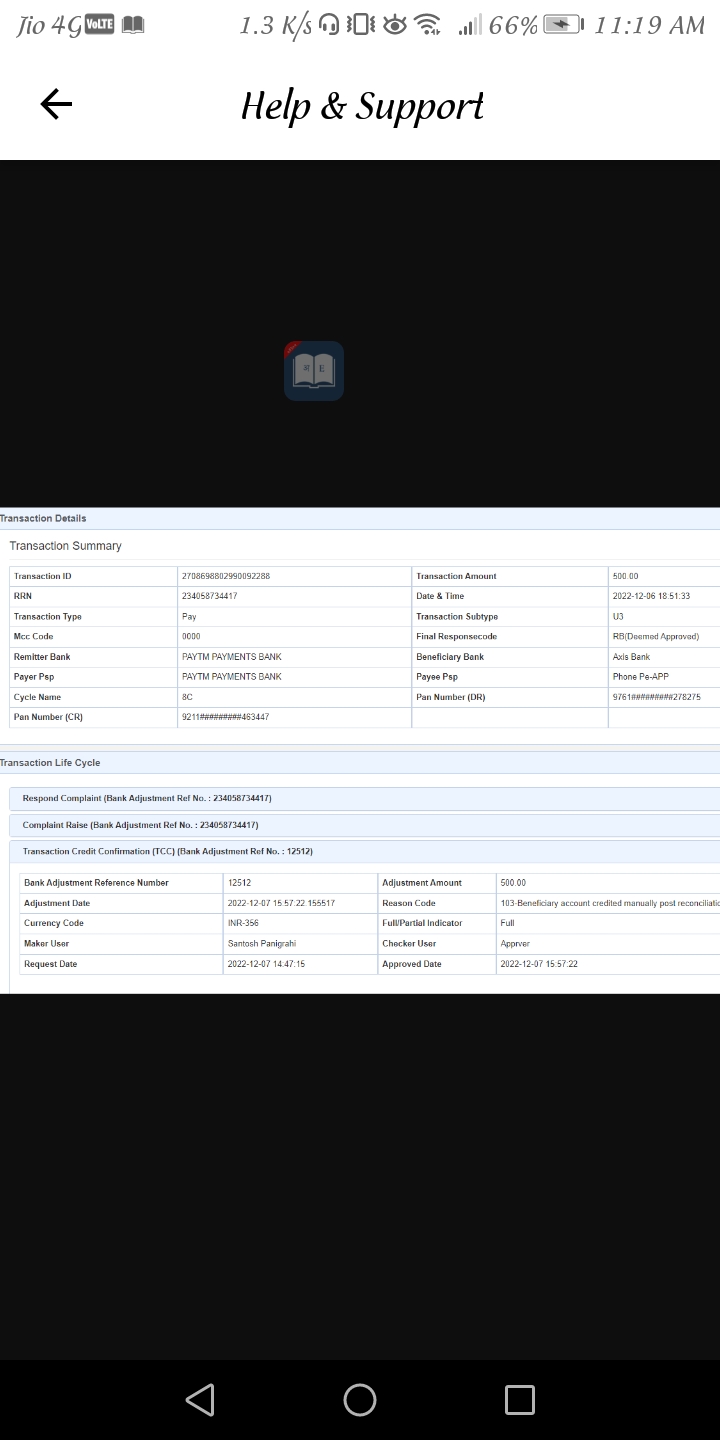Image resolution: width=720 pixels, height=1440 pixels.
Task: Tap the Help & Support title
Action: pyautogui.click(x=362, y=105)
